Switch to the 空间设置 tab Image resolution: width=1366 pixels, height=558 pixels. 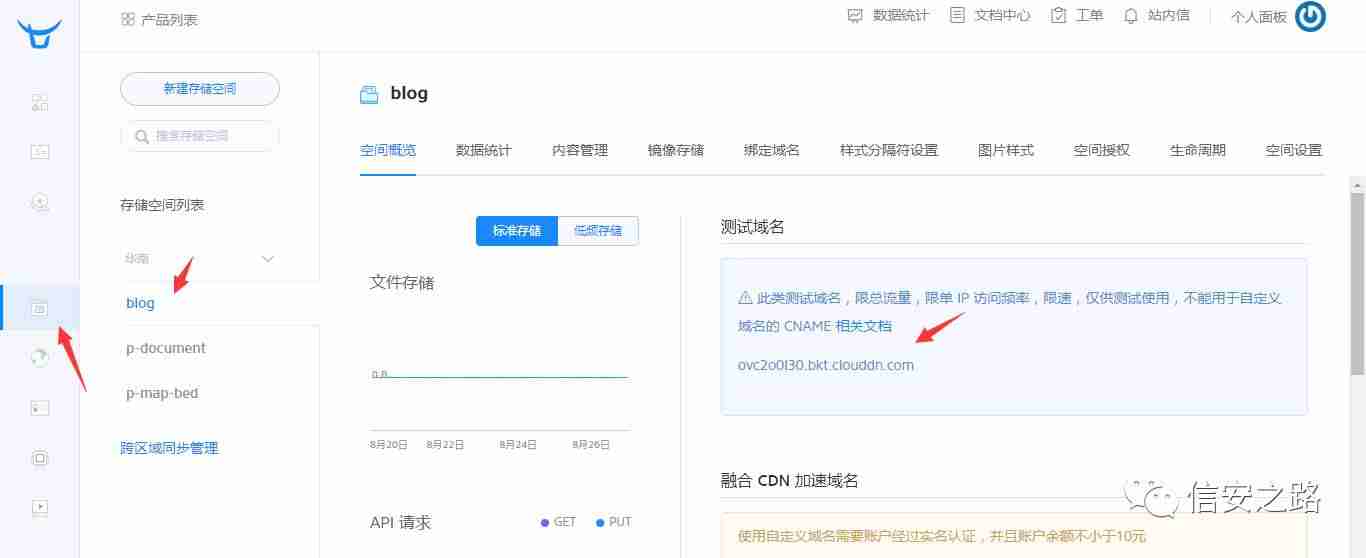coord(1294,150)
